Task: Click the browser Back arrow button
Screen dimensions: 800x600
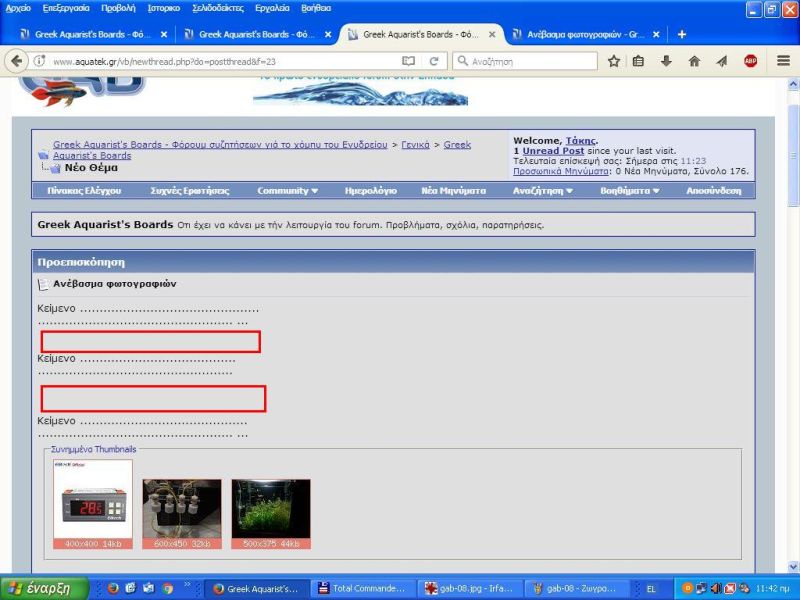Action: coord(16,61)
